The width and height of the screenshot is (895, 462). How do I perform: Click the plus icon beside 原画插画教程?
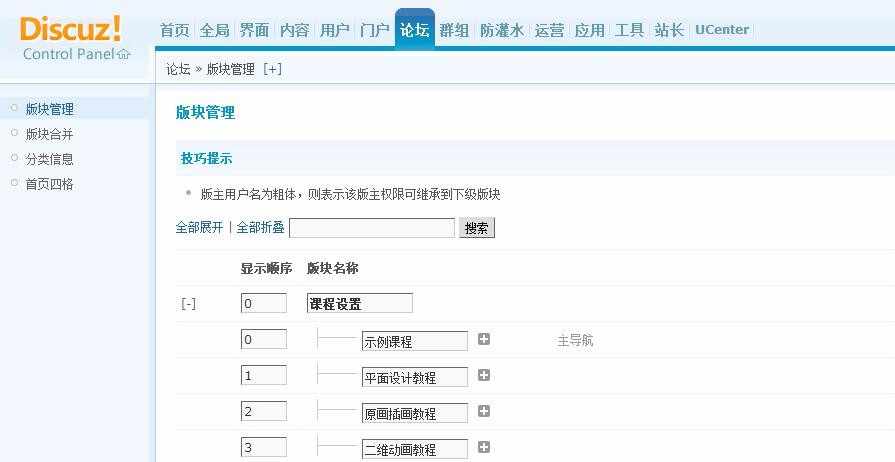point(483,411)
